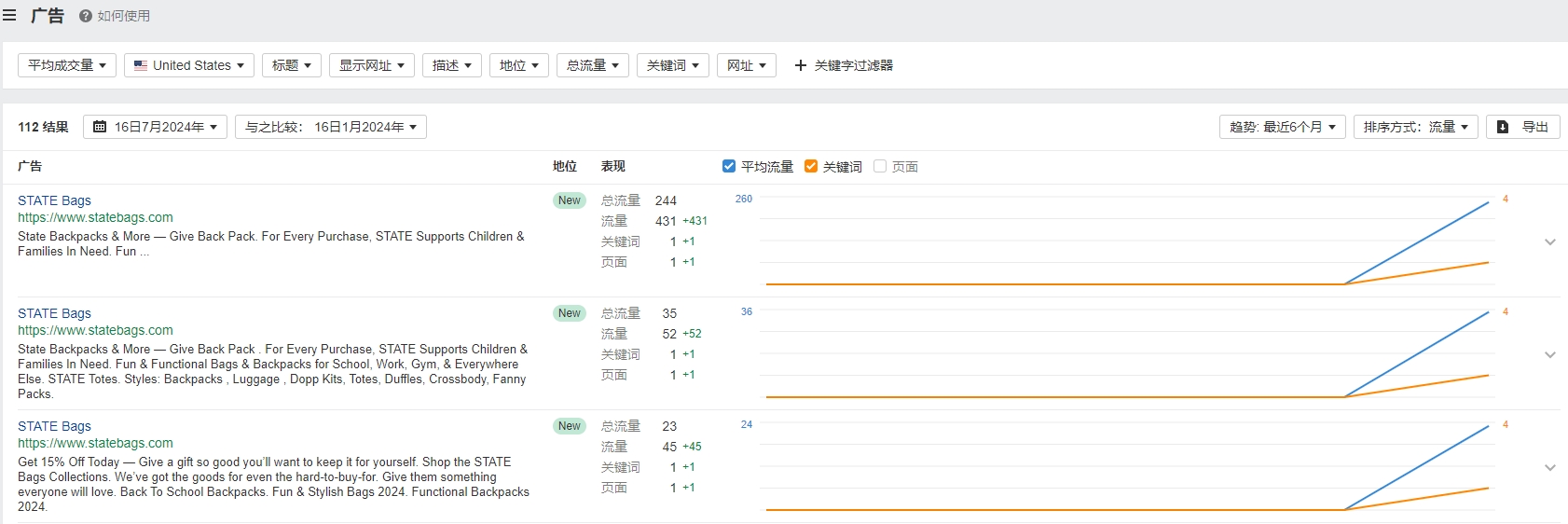Image resolution: width=1568 pixels, height=524 pixels.
Task: Open STATE Bags title of Get 15% Off ad
Action: click(54, 426)
